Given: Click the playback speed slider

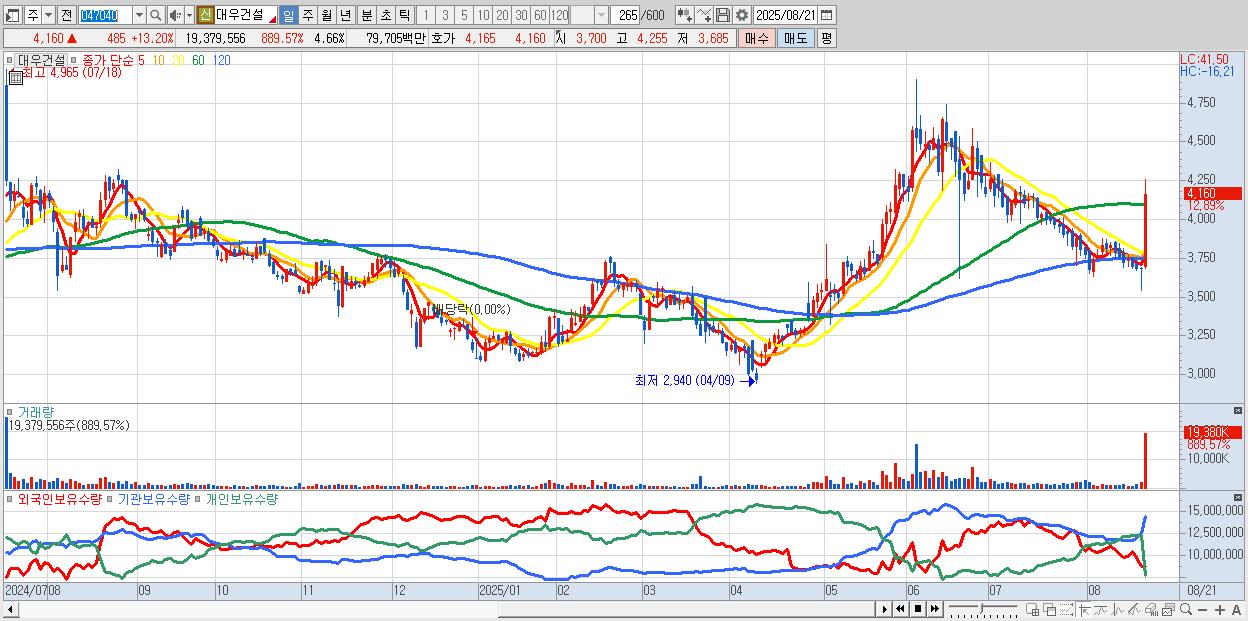Looking at the screenshot, I should (983, 609).
